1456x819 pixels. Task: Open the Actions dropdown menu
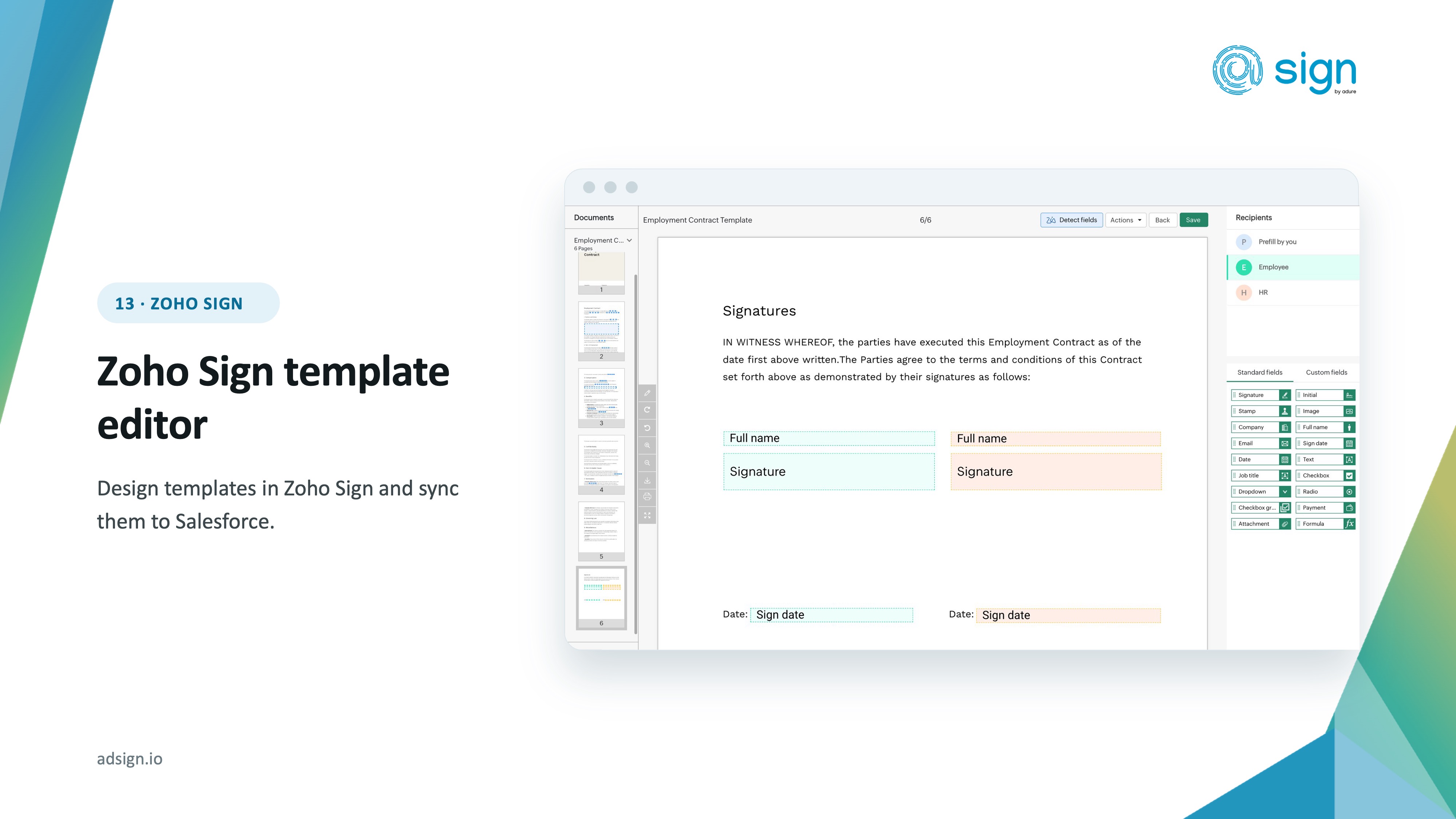pyautogui.click(x=1125, y=220)
